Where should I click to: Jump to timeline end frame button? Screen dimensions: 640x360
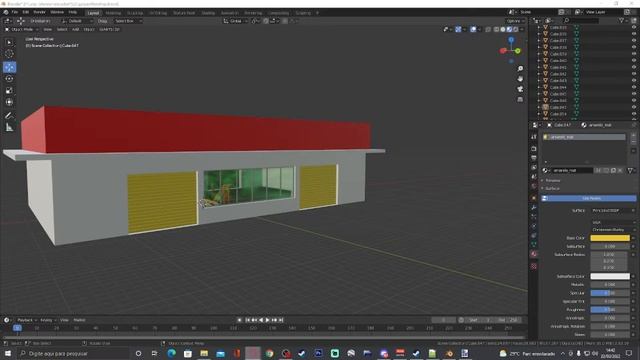(281, 320)
